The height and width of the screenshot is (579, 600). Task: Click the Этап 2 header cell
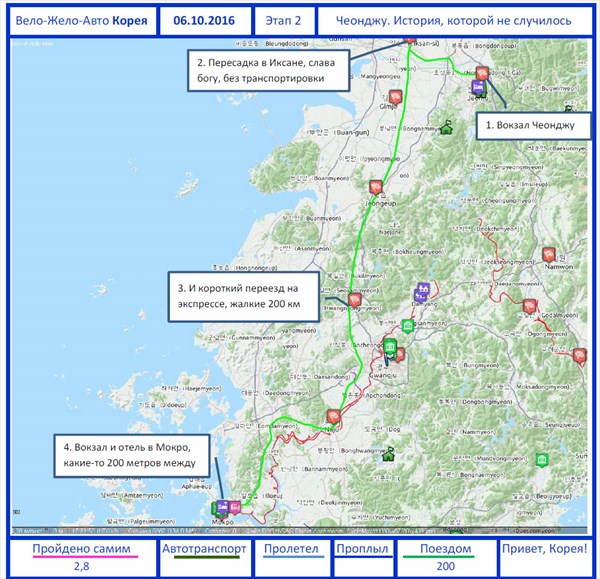pyautogui.click(x=284, y=21)
